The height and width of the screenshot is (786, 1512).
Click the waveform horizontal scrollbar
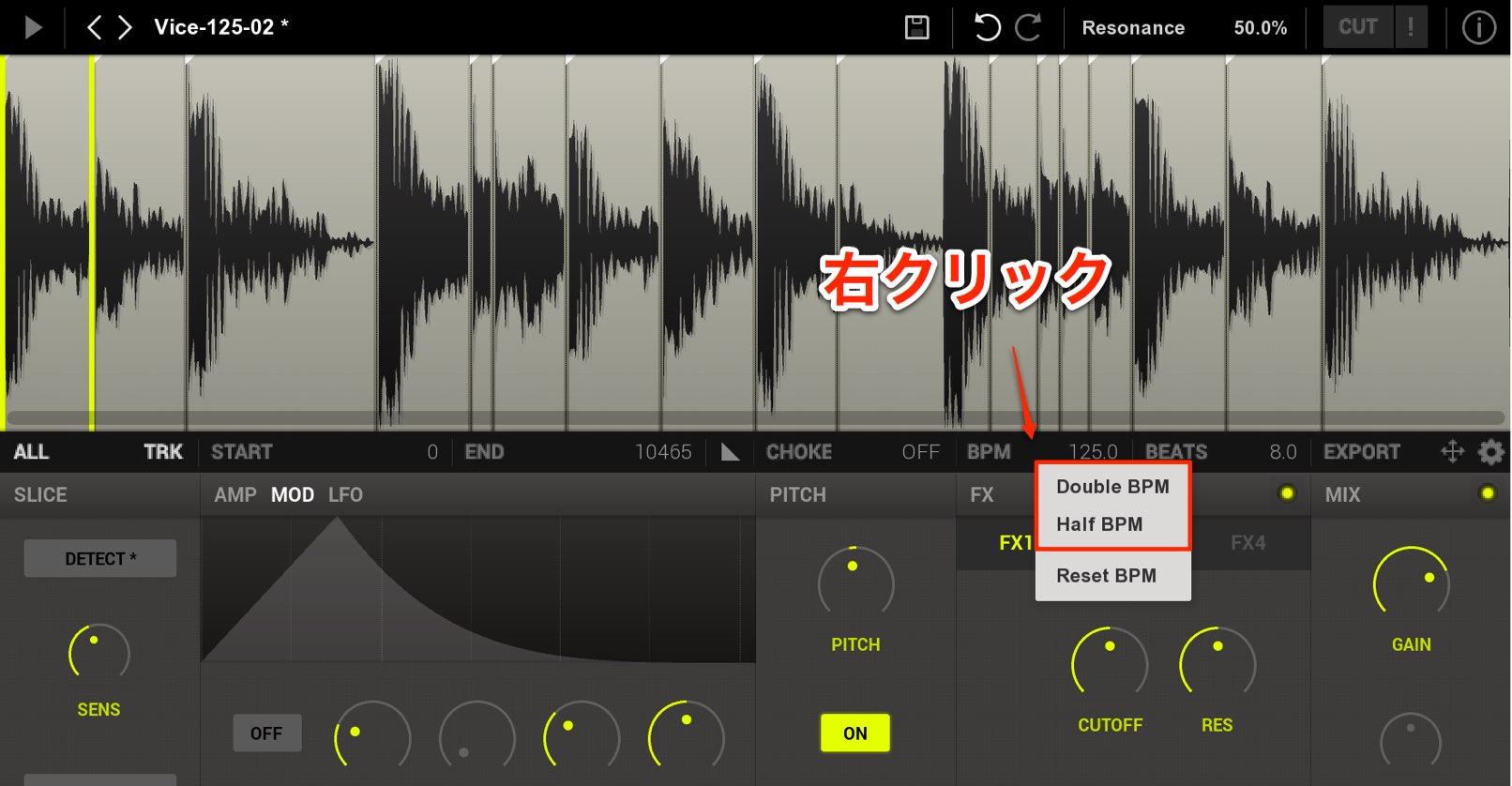coord(755,417)
